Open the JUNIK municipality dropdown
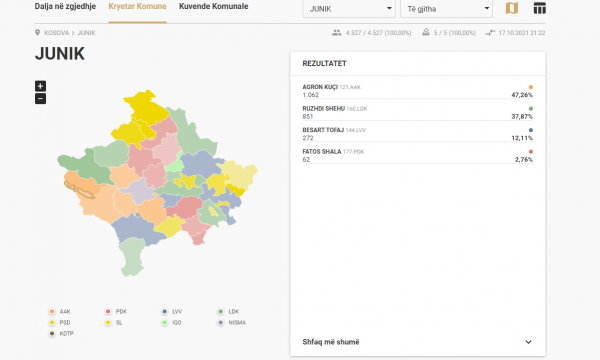This screenshot has height=360, width=600. coord(349,9)
